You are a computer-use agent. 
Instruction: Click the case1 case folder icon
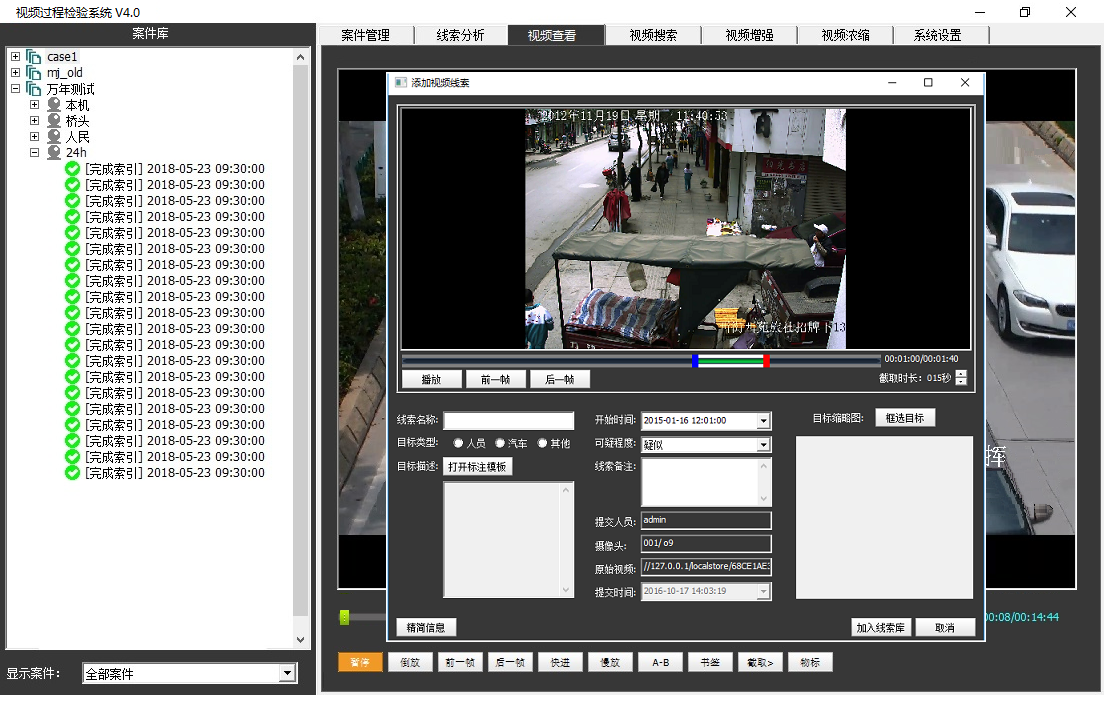(x=34, y=57)
